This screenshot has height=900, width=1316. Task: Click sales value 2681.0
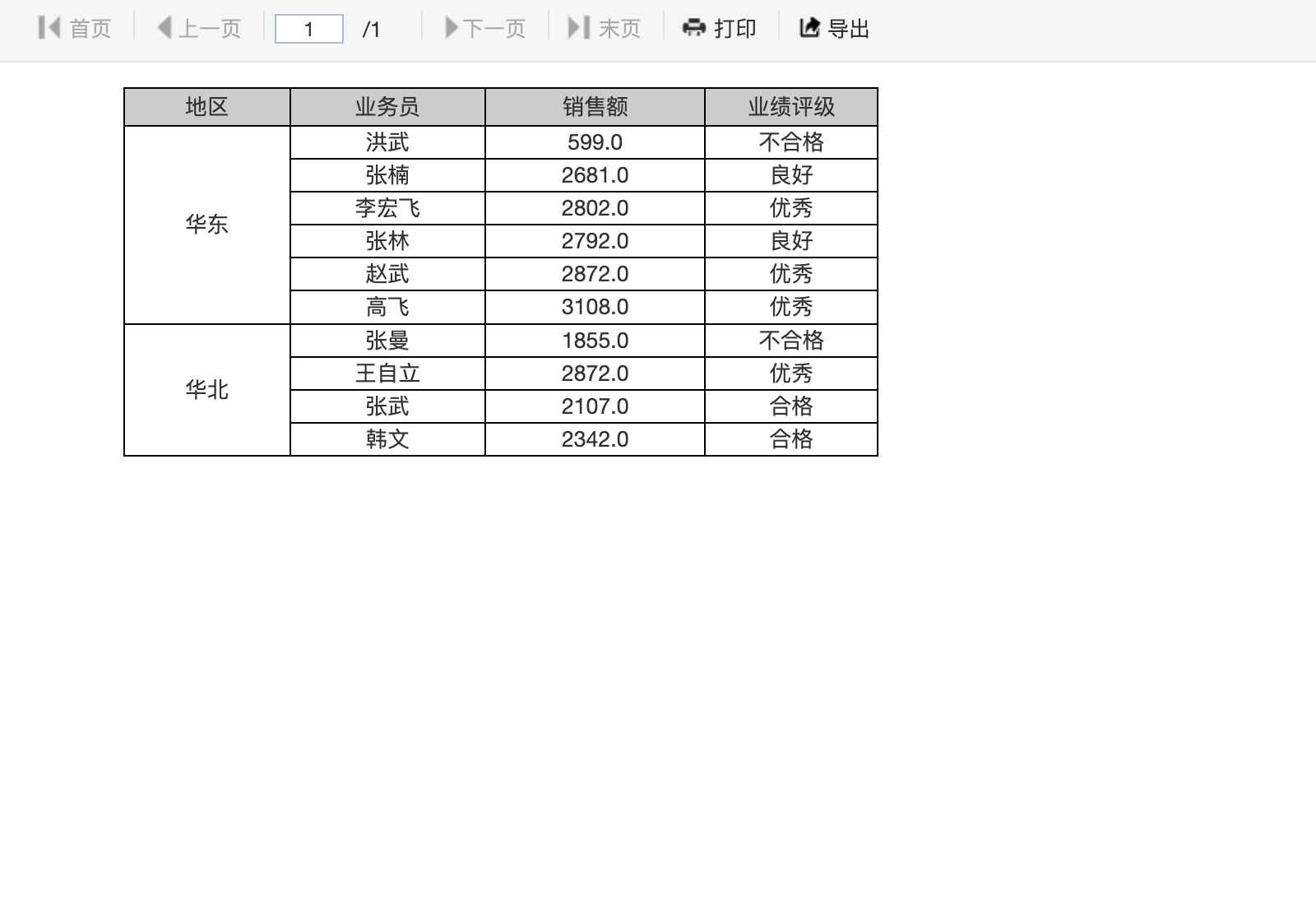595,175
